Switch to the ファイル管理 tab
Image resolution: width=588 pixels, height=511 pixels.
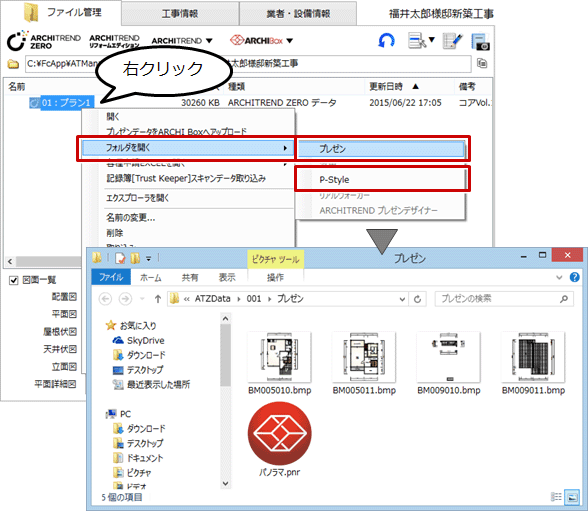tap(62, 12)
